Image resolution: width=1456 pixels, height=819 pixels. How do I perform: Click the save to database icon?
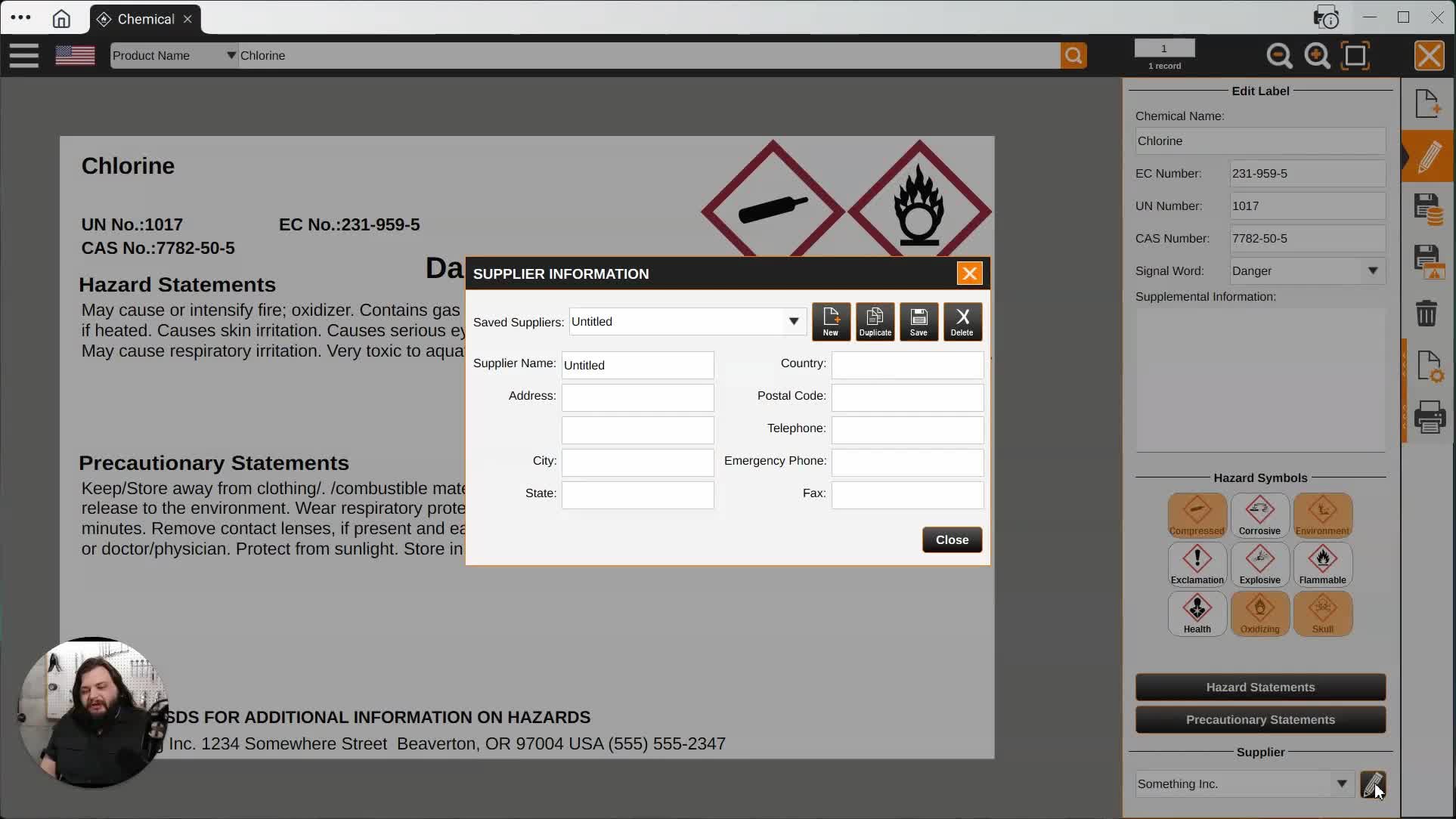(1428, 209)
